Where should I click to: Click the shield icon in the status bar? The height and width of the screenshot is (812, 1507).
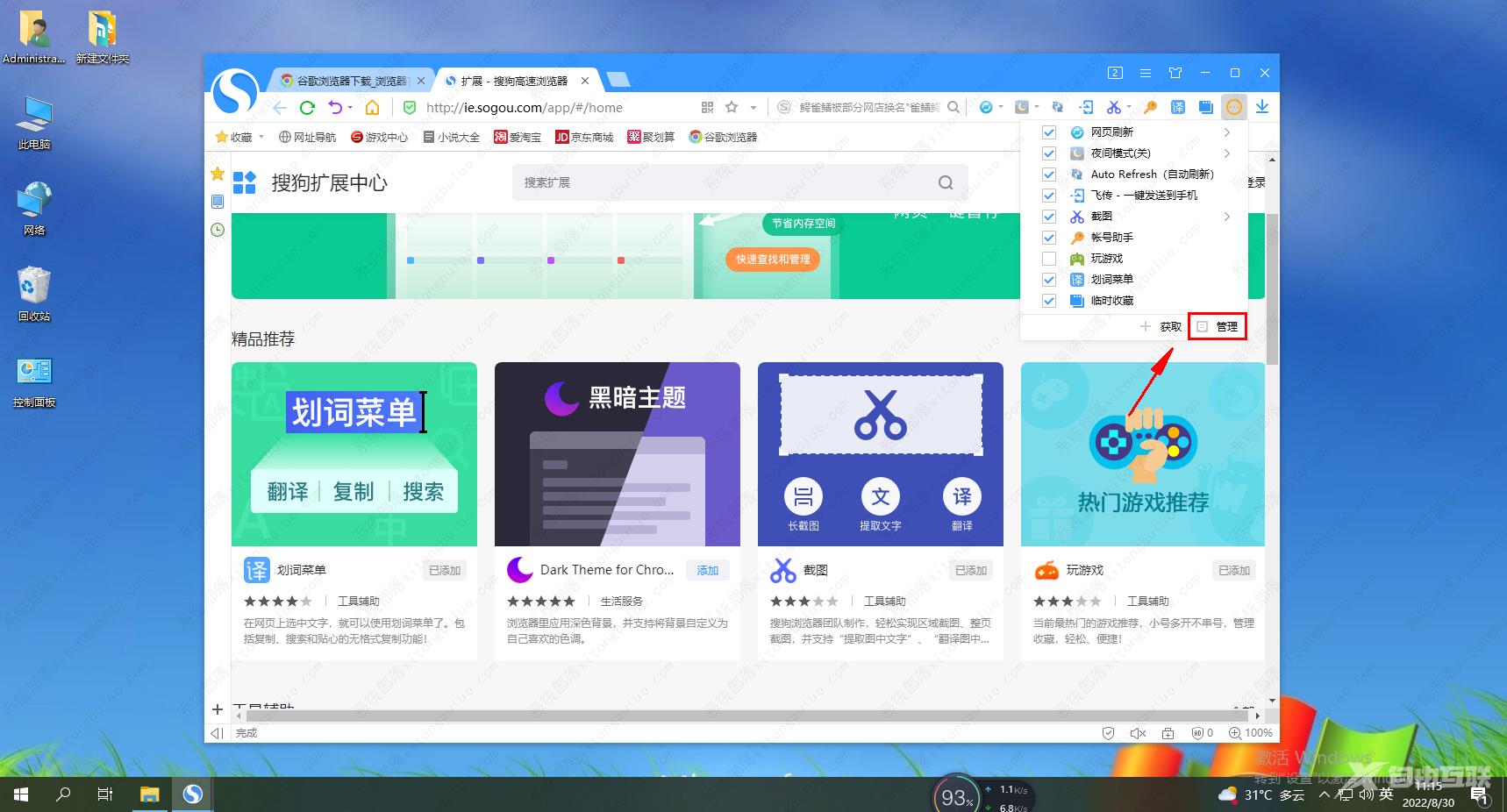[1109, 733]
